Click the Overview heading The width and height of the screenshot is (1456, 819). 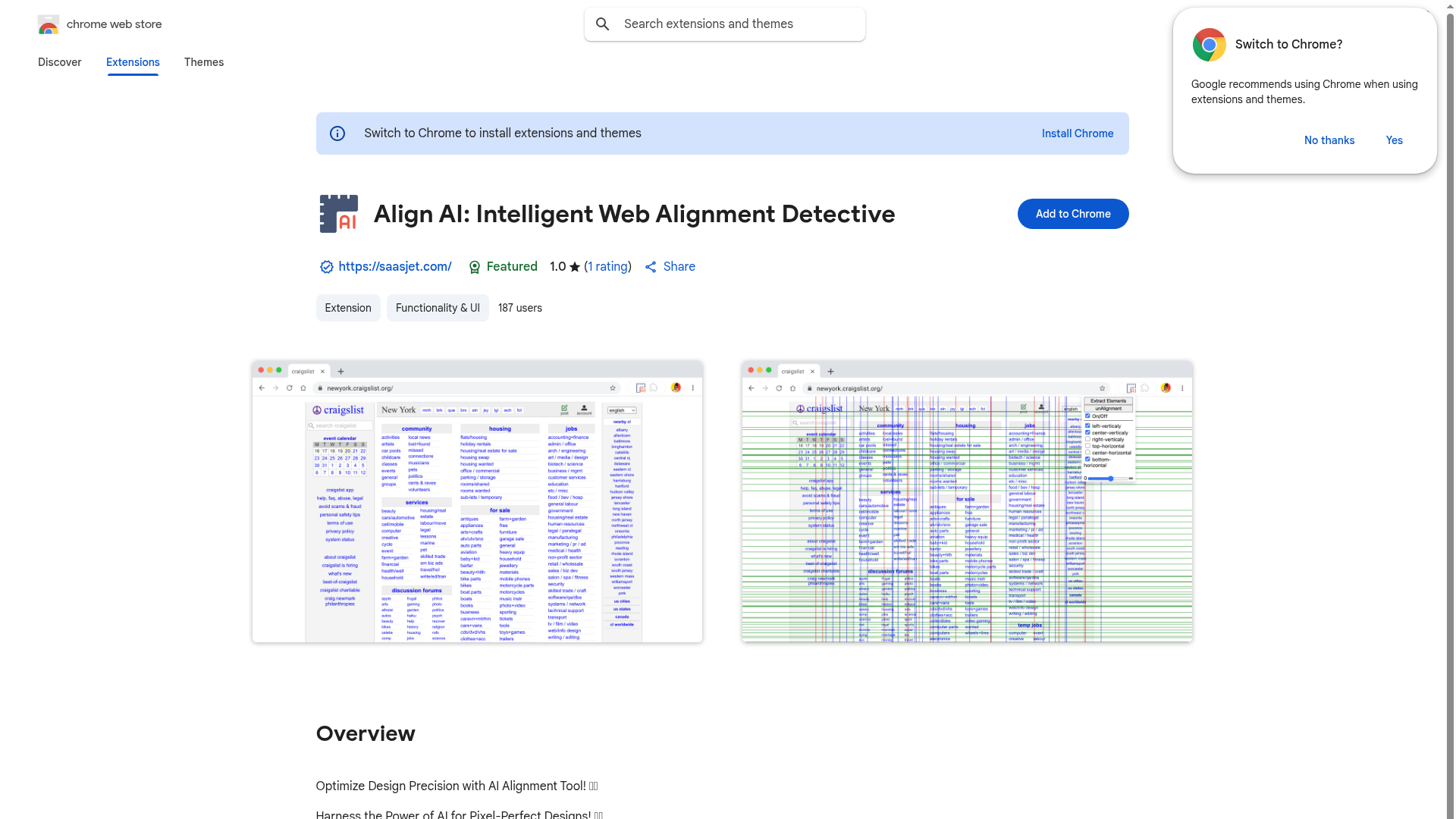[366, 734]
